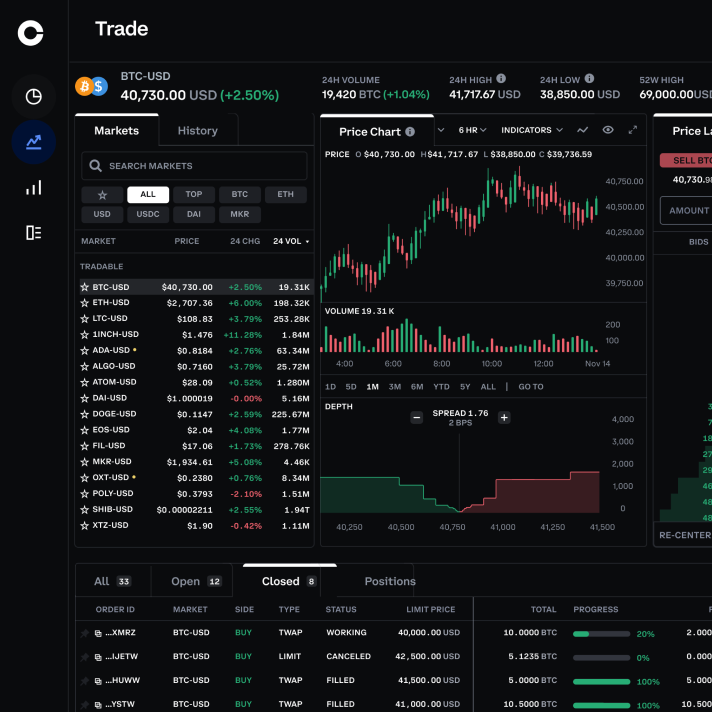Toggle chart visibility eye icon
Screen dimensions: 712x712
tap(608, 130)
